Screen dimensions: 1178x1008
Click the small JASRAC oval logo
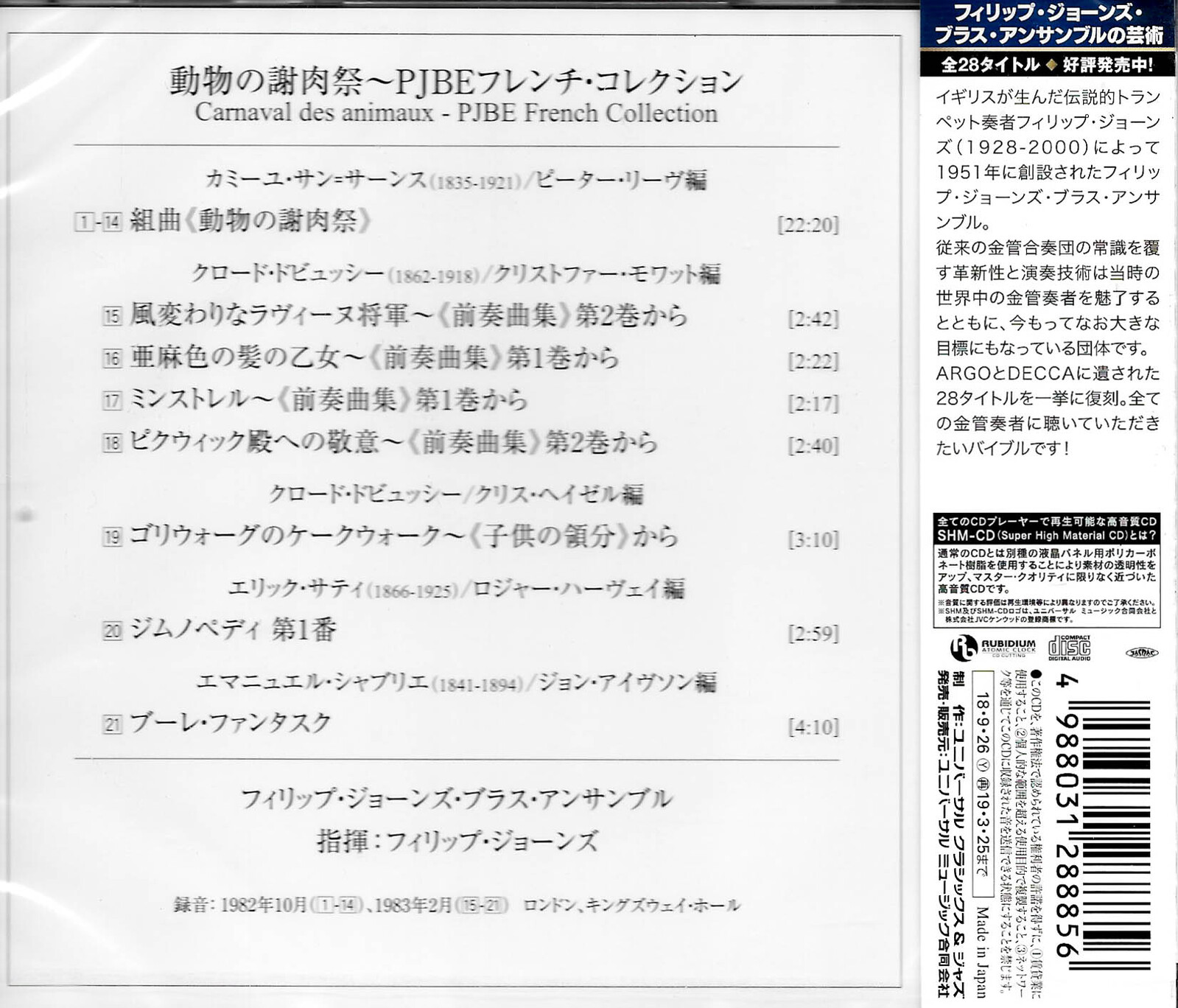pyautogui.click(x=1141, y=652)
